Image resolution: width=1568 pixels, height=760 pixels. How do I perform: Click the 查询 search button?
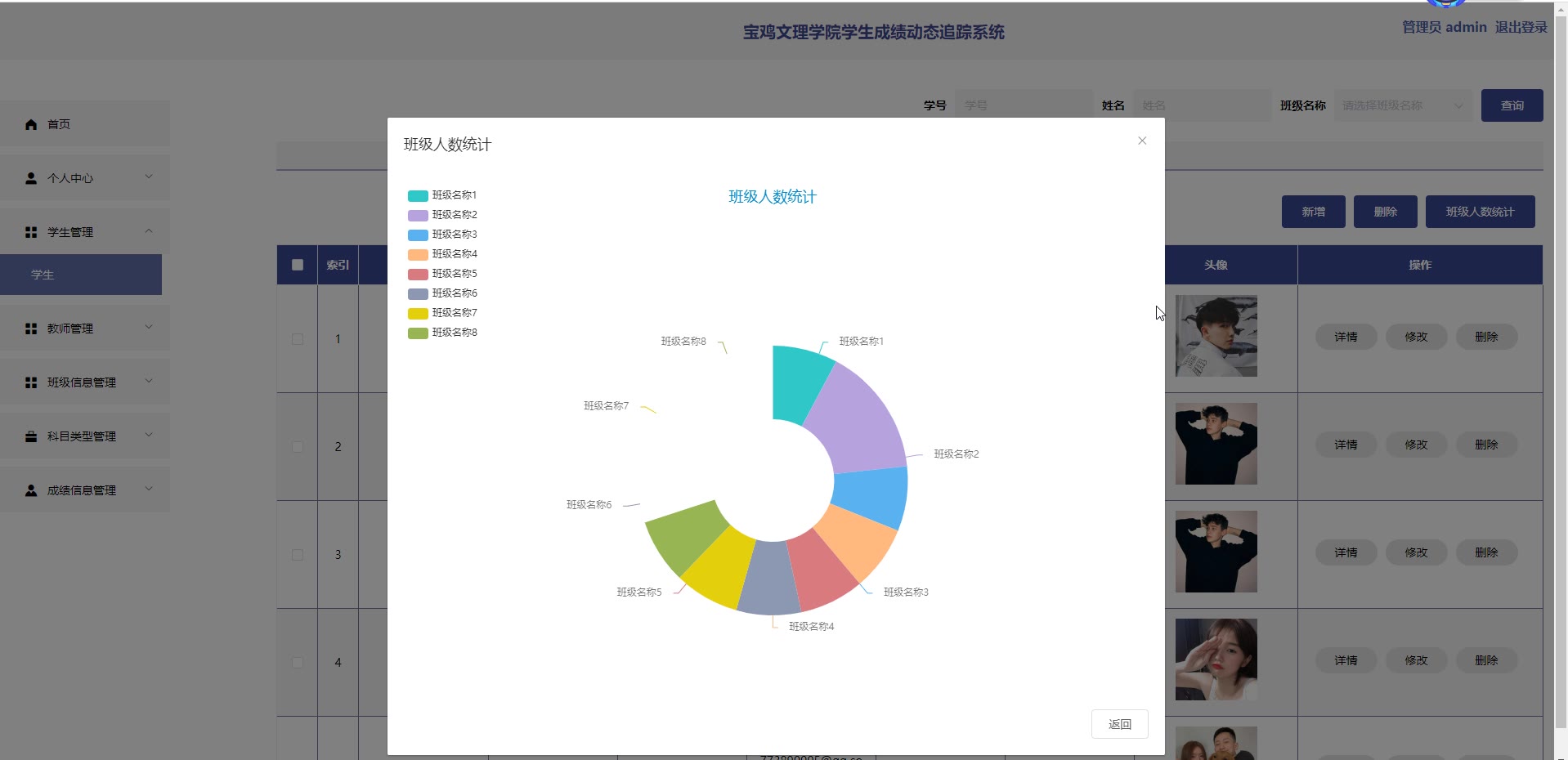point(1512,105)
